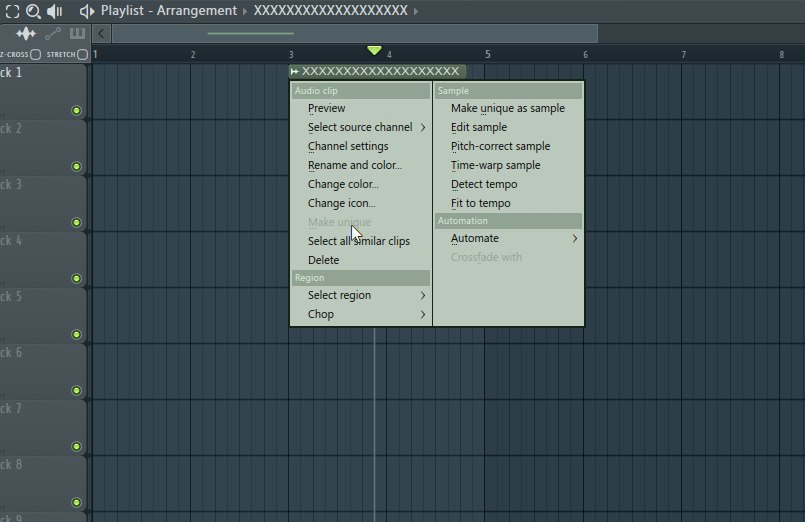Choose Pitch-correct sample menu item

tap(509, 146)
